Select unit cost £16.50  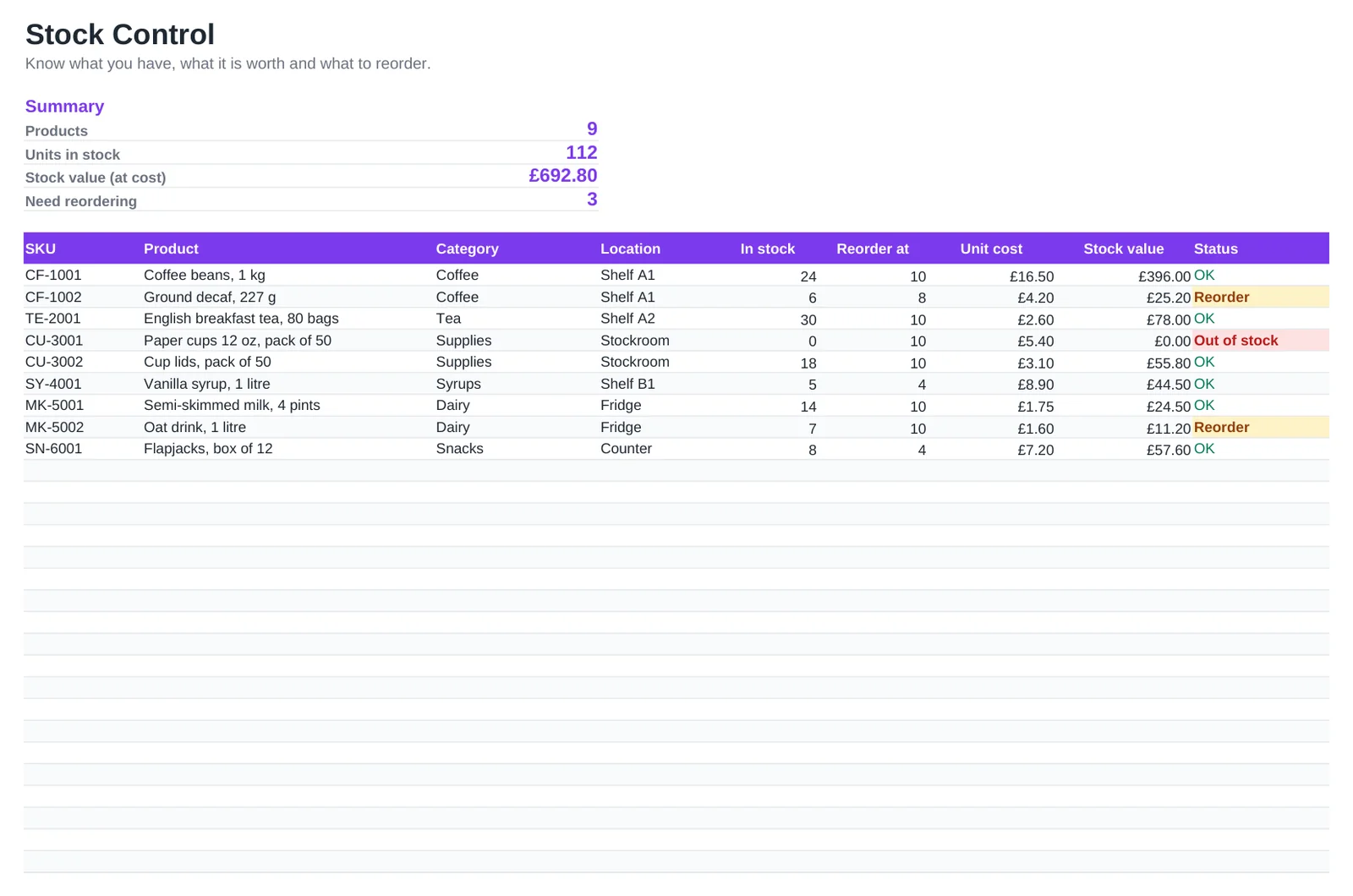[1032, 276]
